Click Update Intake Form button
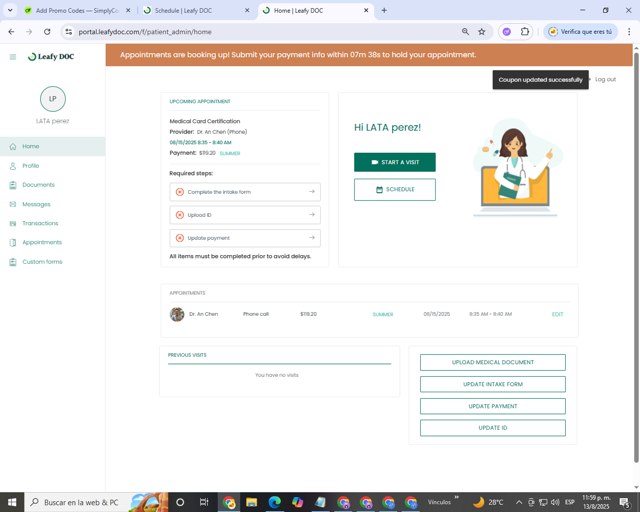The height and width of the screenshot is (512, 640). [x=493, y=384]
